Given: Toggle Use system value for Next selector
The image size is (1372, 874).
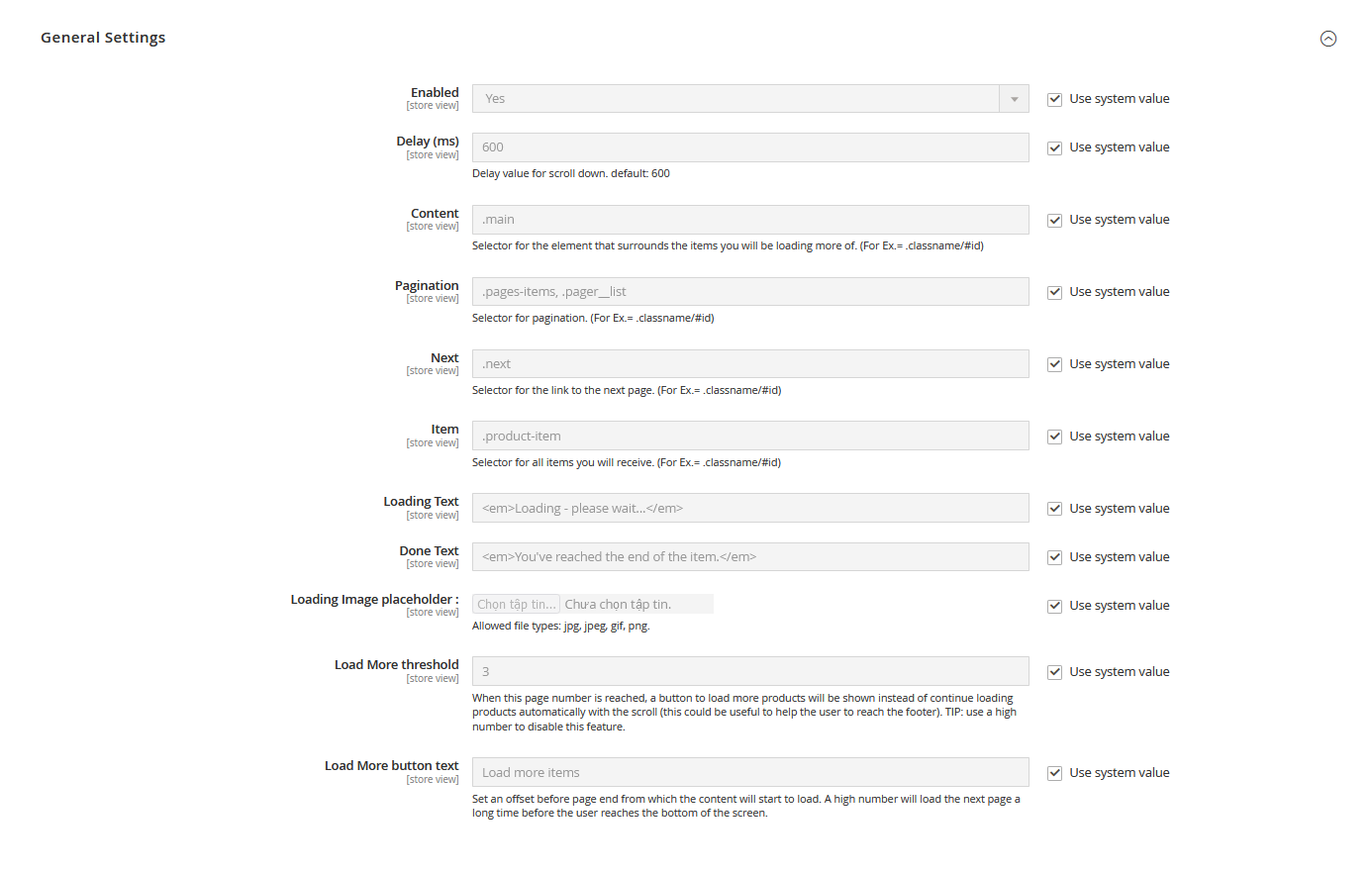Looking at the screenshot, I should (x=1055, y=364).
